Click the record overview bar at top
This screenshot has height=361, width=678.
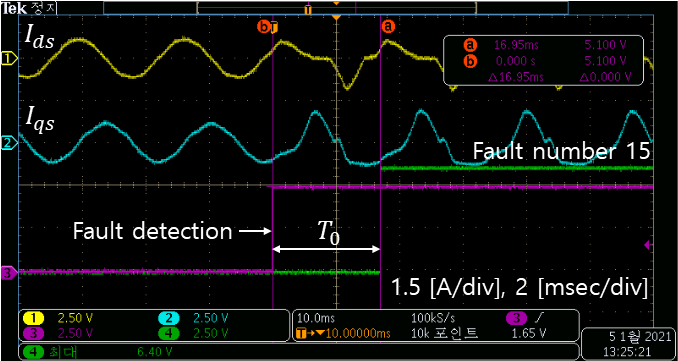tap(336, 8)
